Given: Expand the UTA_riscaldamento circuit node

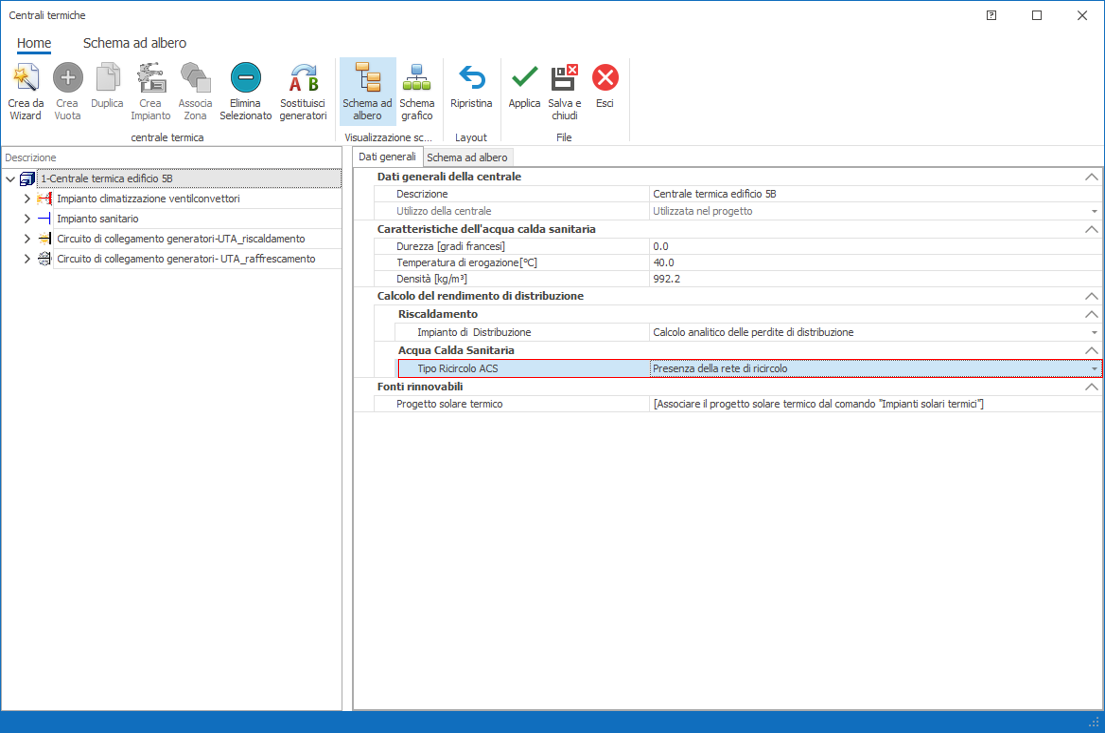Looking at the screenshot, I should 27,238.
